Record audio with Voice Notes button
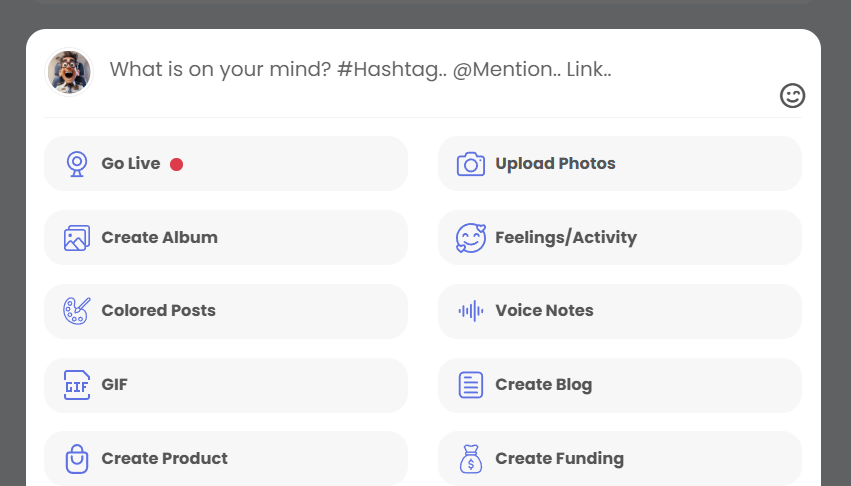 [x=620, y=311]
